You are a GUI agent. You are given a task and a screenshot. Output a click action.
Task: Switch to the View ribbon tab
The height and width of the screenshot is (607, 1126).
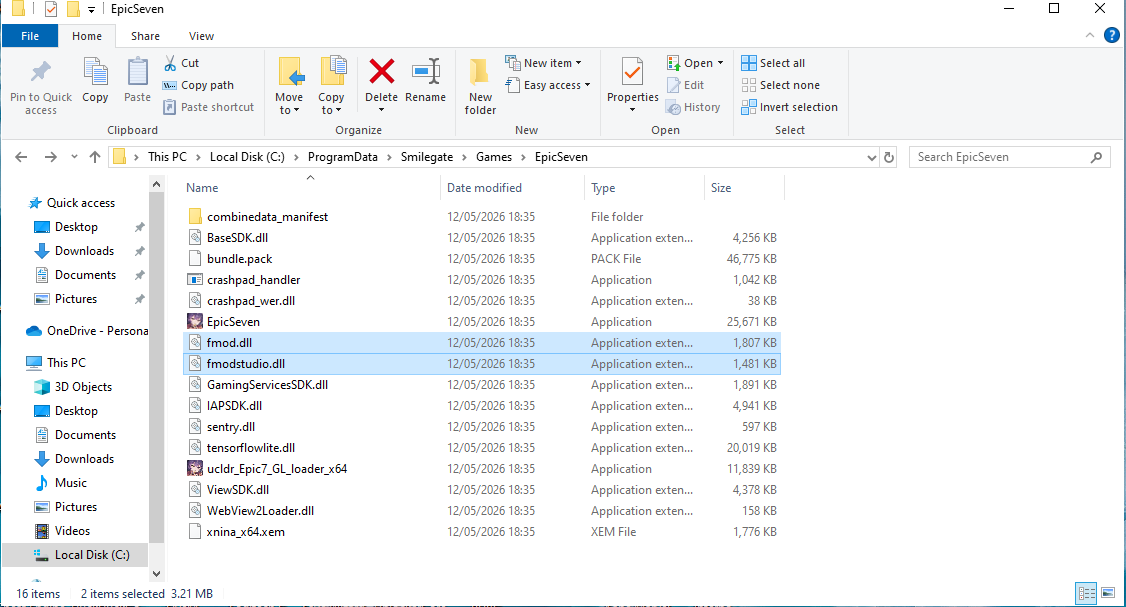click(201, 36)
